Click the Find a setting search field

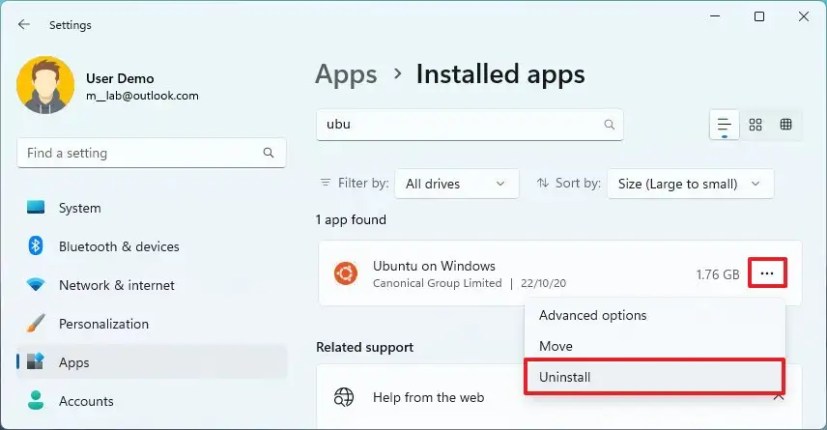140,153
